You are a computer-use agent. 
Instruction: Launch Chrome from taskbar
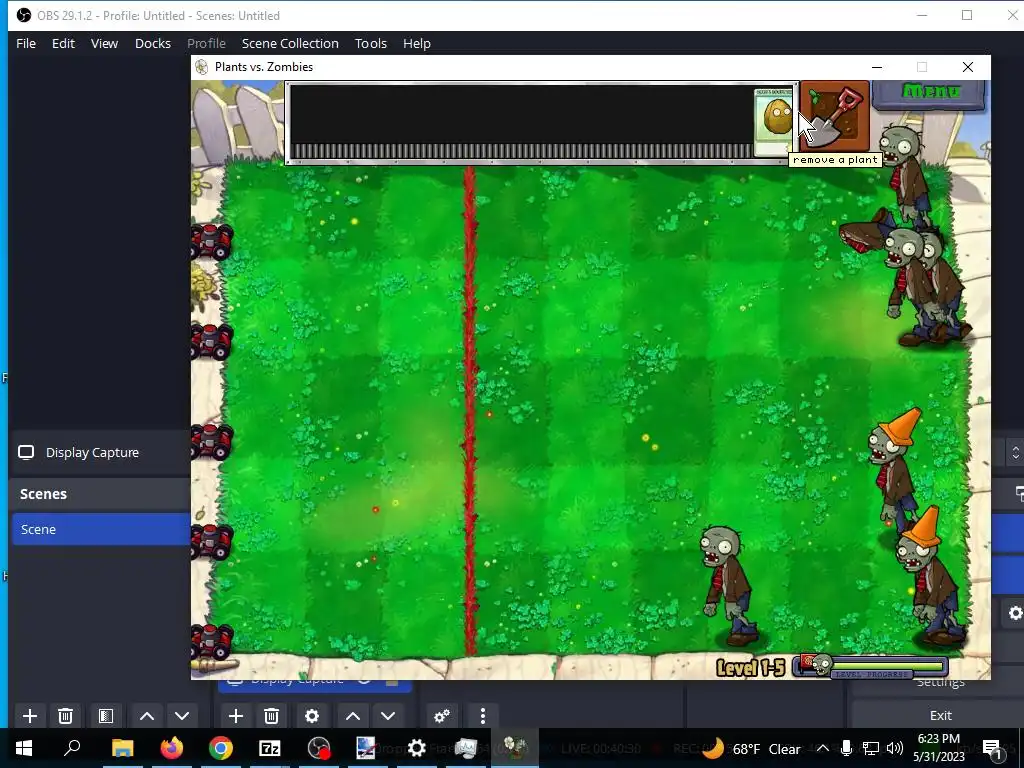pos(221,748)
